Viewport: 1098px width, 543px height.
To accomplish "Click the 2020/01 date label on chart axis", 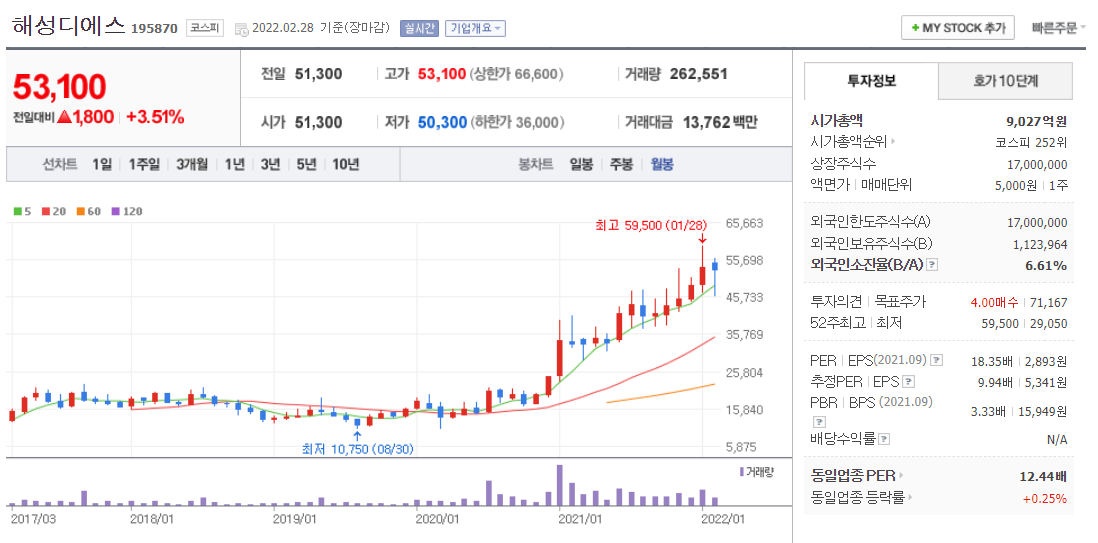I will pyautogui.click(x=437, y=519).
